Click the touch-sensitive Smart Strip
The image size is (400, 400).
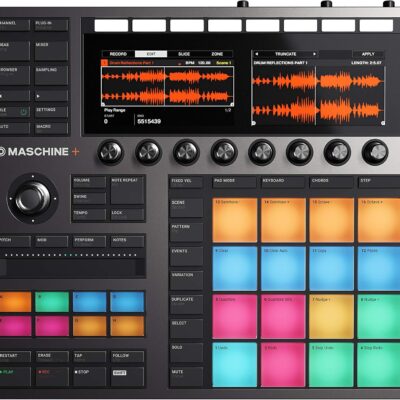72,268
